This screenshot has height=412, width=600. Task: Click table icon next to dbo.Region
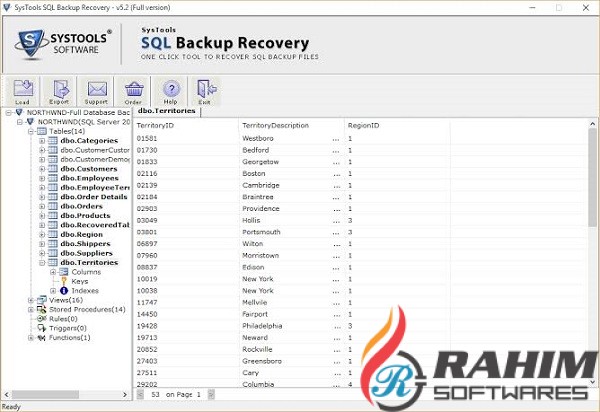pyautogui.click(x=53, y=234)
